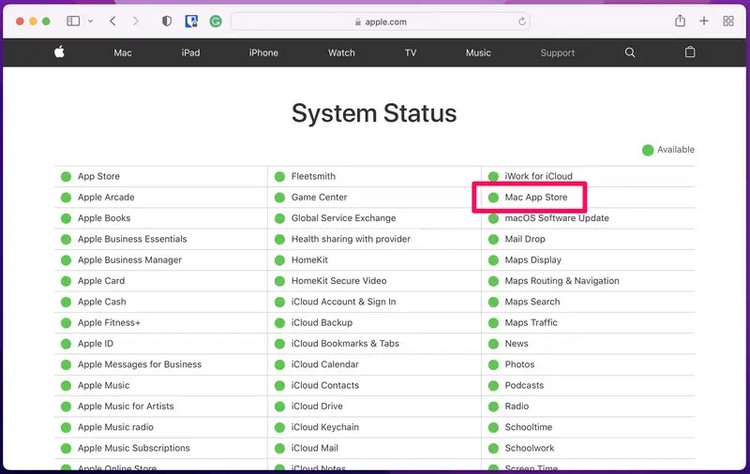This screenshot has width=750, height=474.
Task: Select the iCloud Calendar text
Action: pyautogui.click(x=325, y=364)
